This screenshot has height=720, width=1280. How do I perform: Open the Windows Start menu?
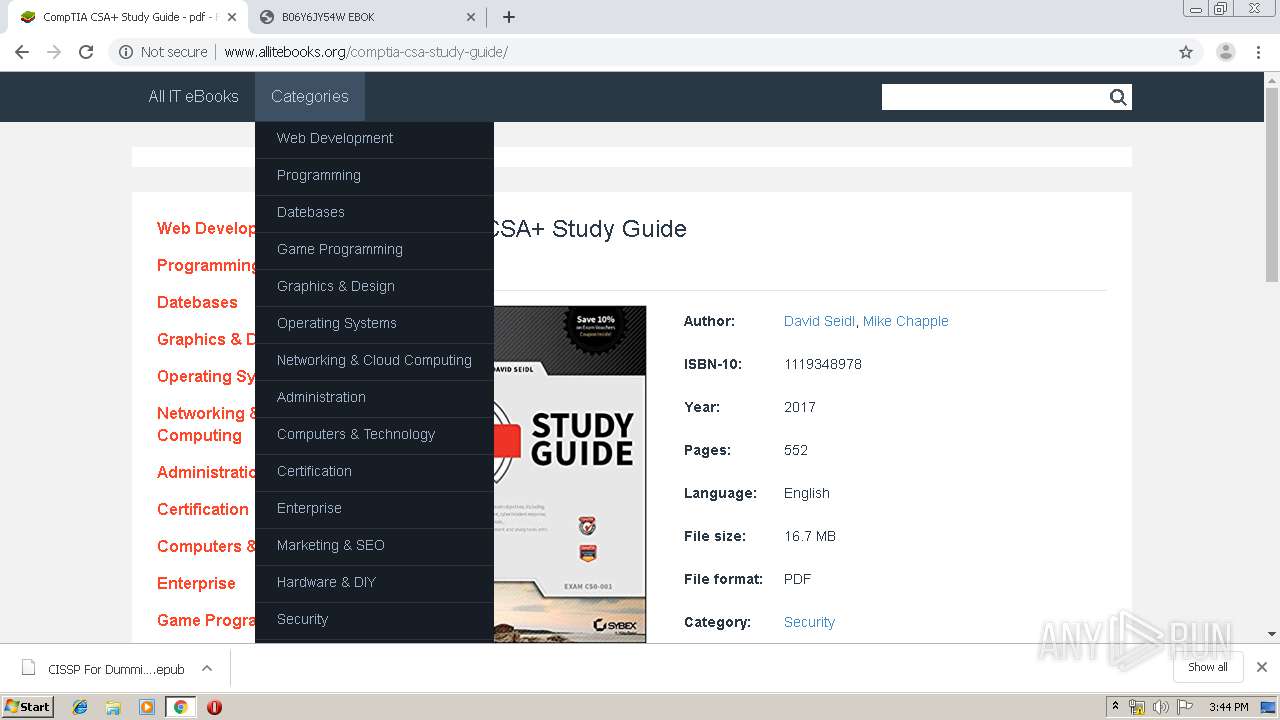click(x=28, y=707)
